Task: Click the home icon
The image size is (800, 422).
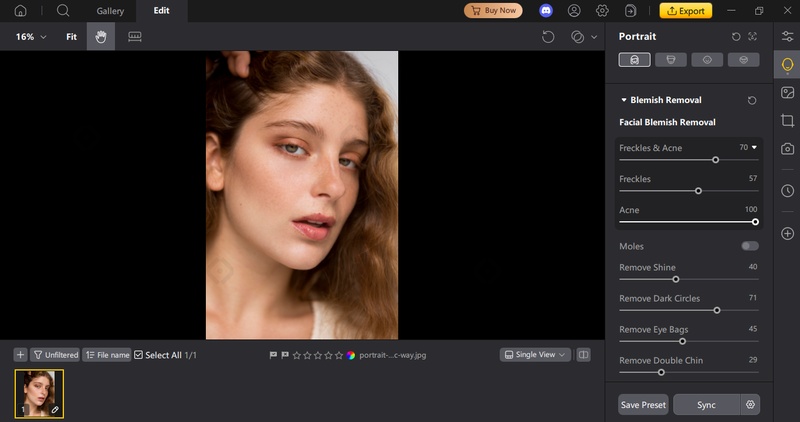Action: coord(20,11)
